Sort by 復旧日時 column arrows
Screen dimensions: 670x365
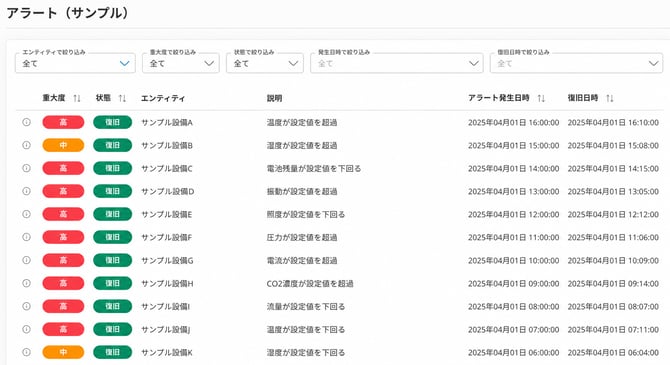tap(610, 98)
